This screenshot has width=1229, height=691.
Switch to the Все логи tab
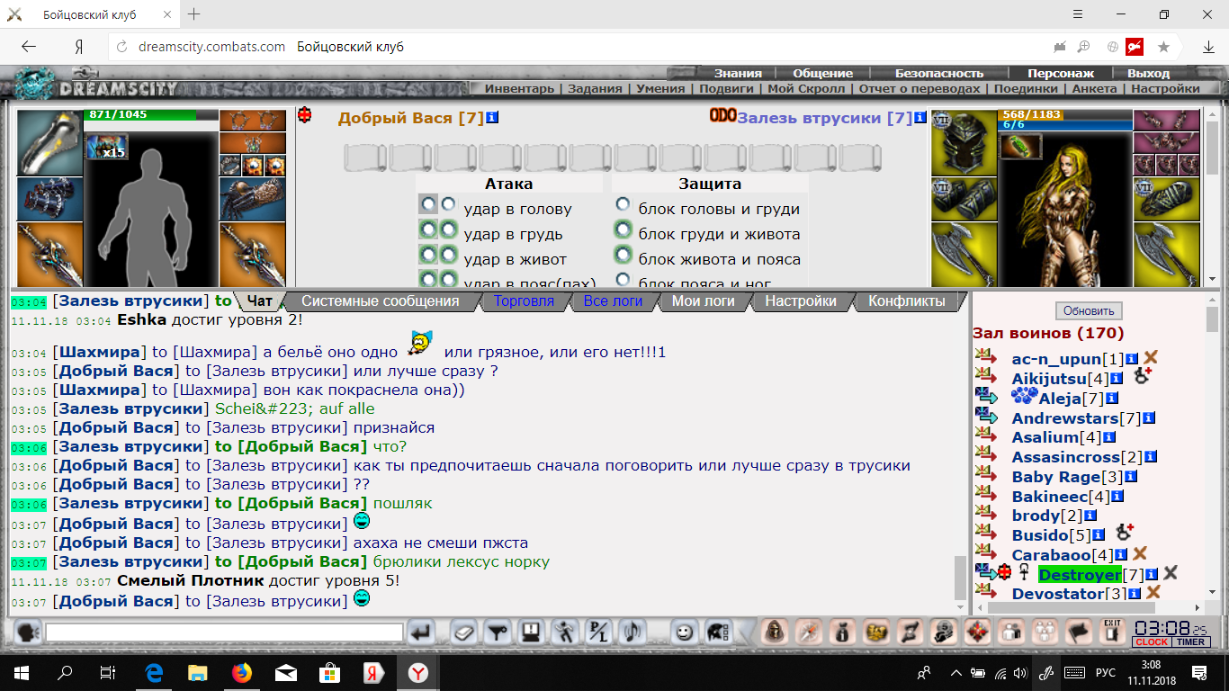[613, 301]
